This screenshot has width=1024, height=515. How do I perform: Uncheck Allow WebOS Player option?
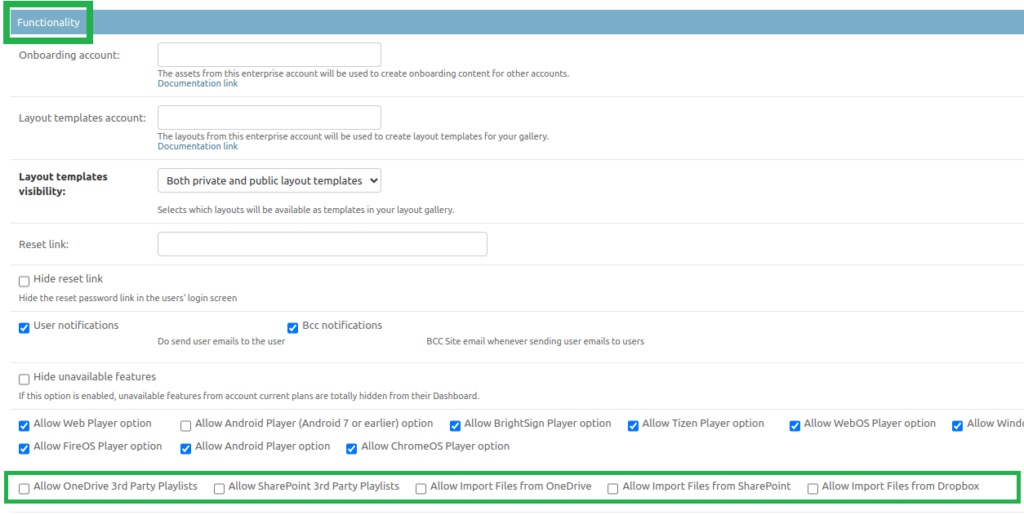click(x=795, y=425)
